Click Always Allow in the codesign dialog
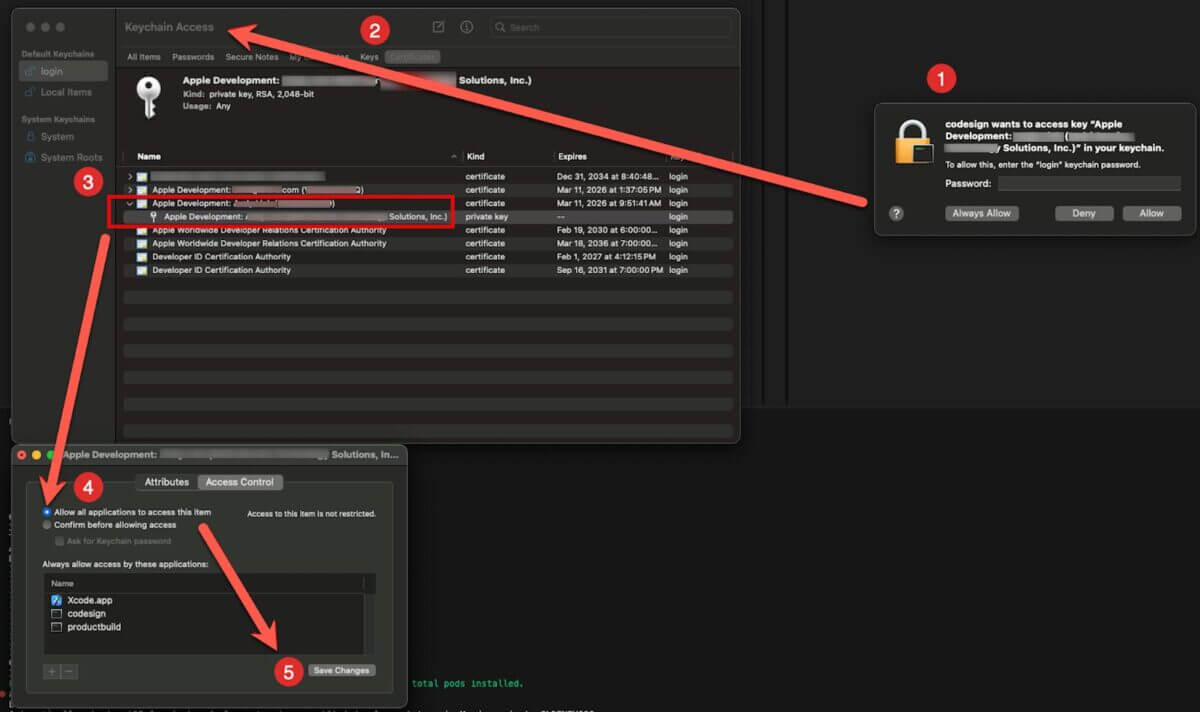This screenshot has width=1200, height=712. (x=981, y=213)
